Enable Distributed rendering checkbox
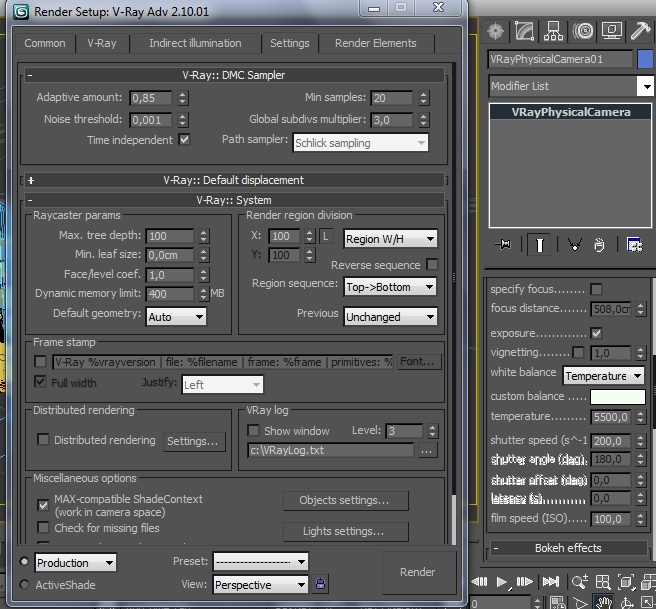 click(43, 439)
